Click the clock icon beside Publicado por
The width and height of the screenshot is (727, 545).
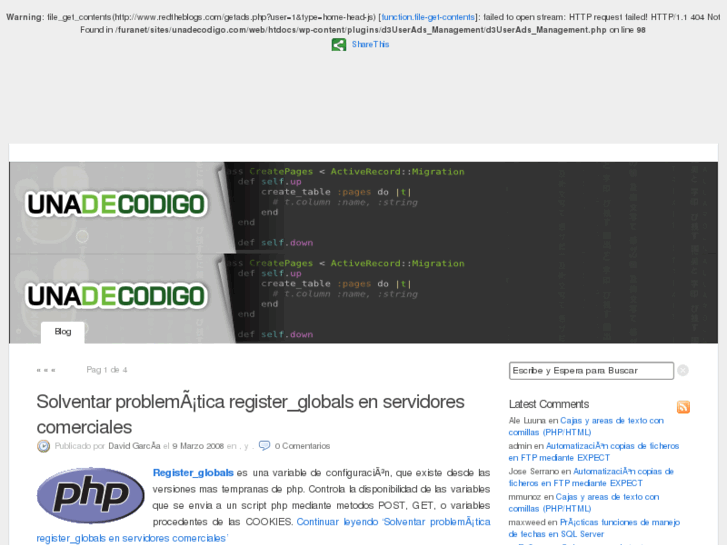coord(43,446)
